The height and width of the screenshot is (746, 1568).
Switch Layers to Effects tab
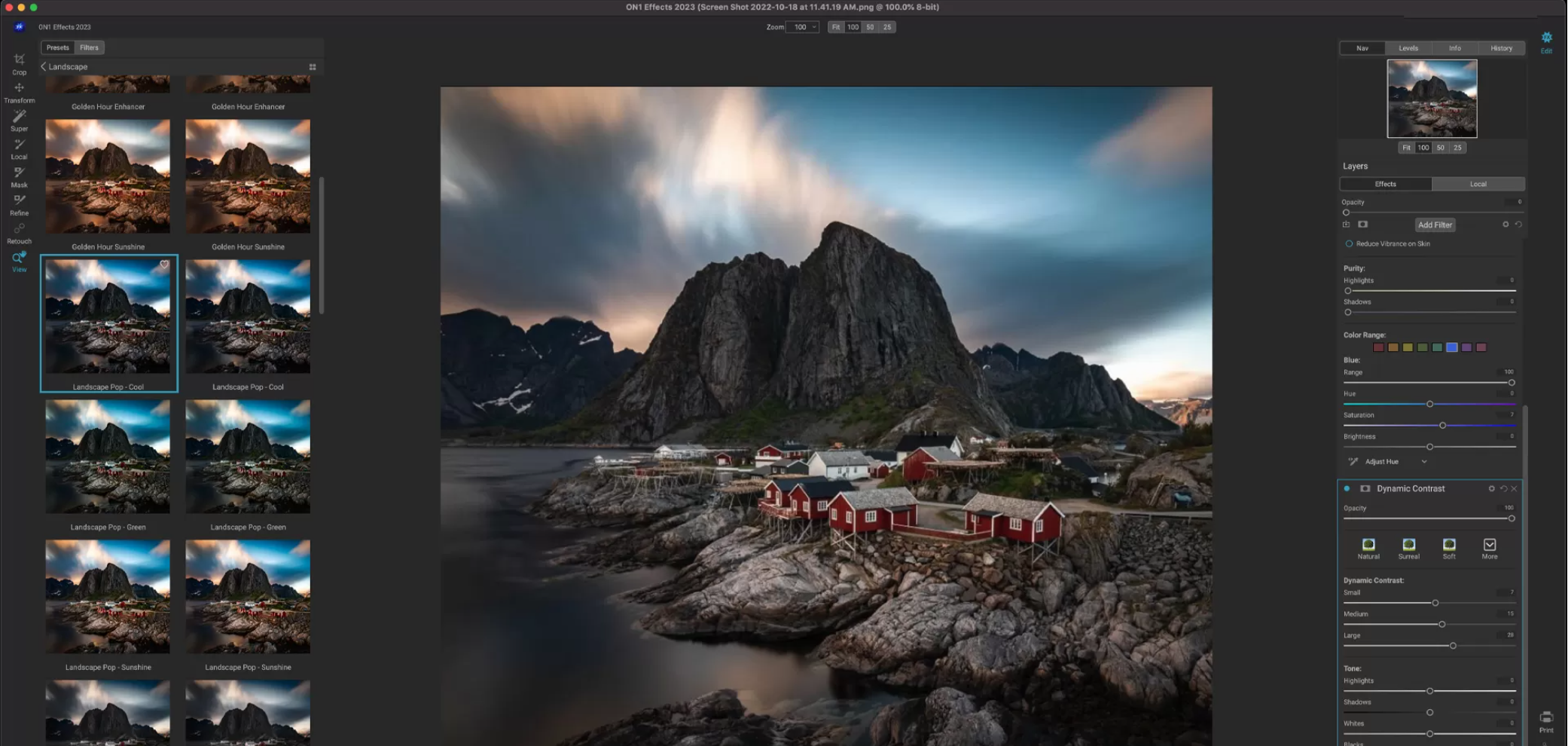point(1386,184)
